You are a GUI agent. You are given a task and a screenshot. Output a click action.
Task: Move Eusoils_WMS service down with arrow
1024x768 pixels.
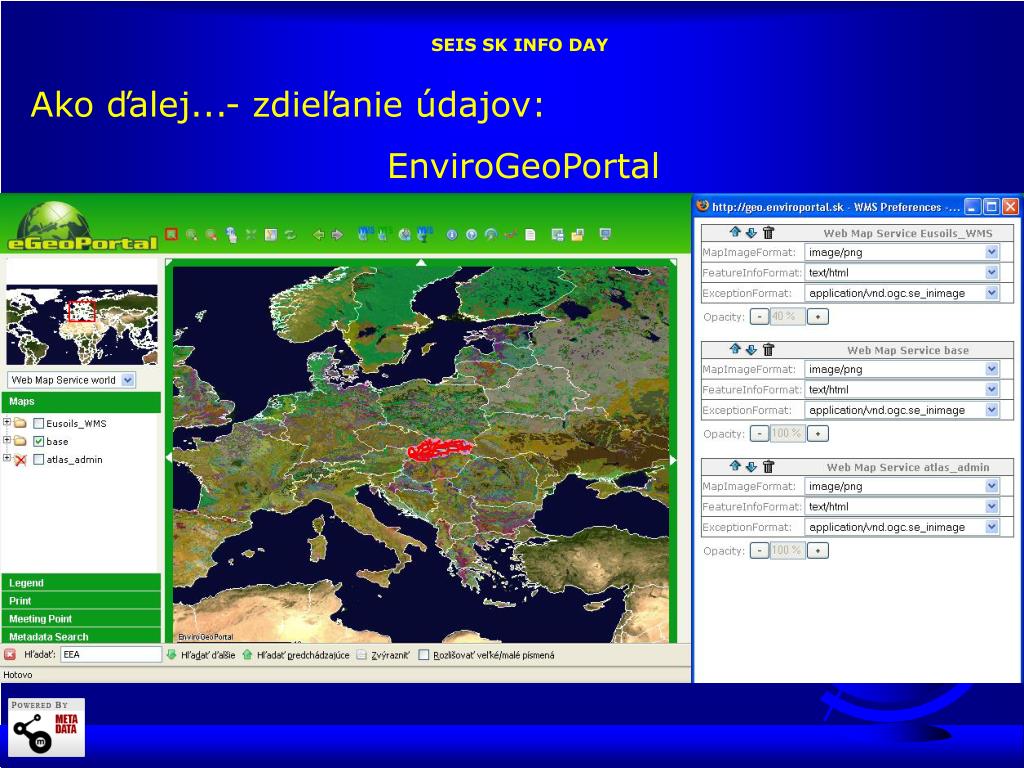click(x=751, y=232)
